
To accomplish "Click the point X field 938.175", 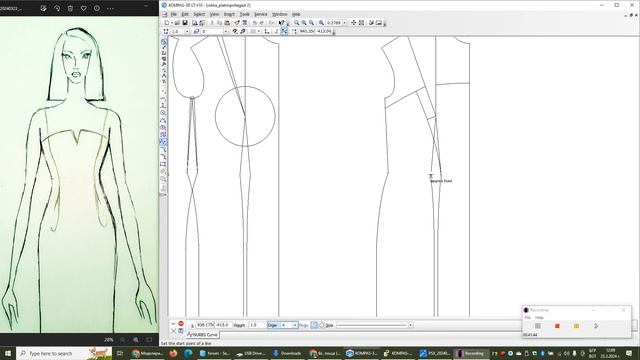I will 204,325.
